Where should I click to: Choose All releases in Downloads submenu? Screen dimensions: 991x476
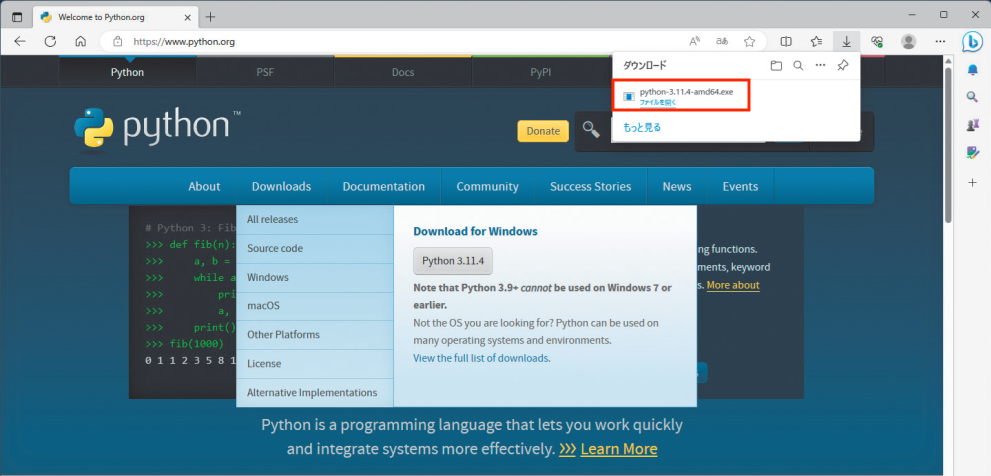[x=315, y=220]
